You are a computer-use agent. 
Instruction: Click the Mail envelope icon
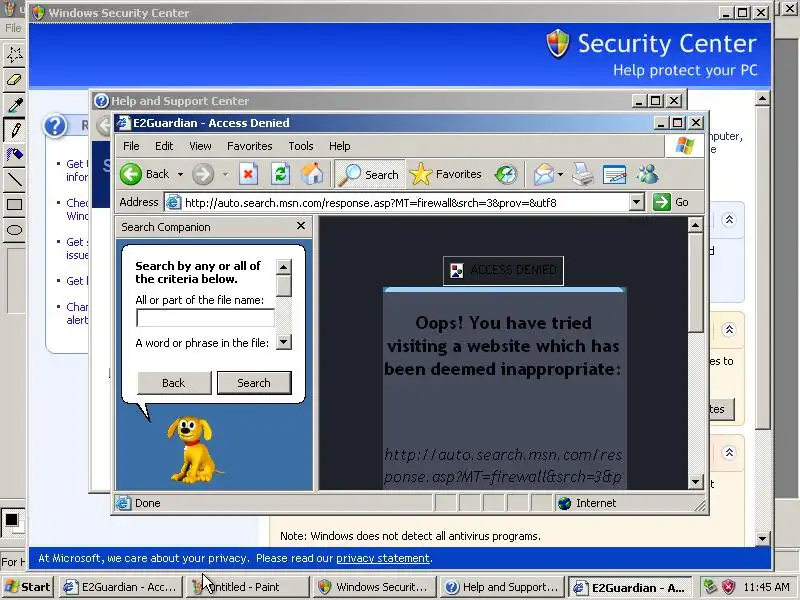(543, 174)
